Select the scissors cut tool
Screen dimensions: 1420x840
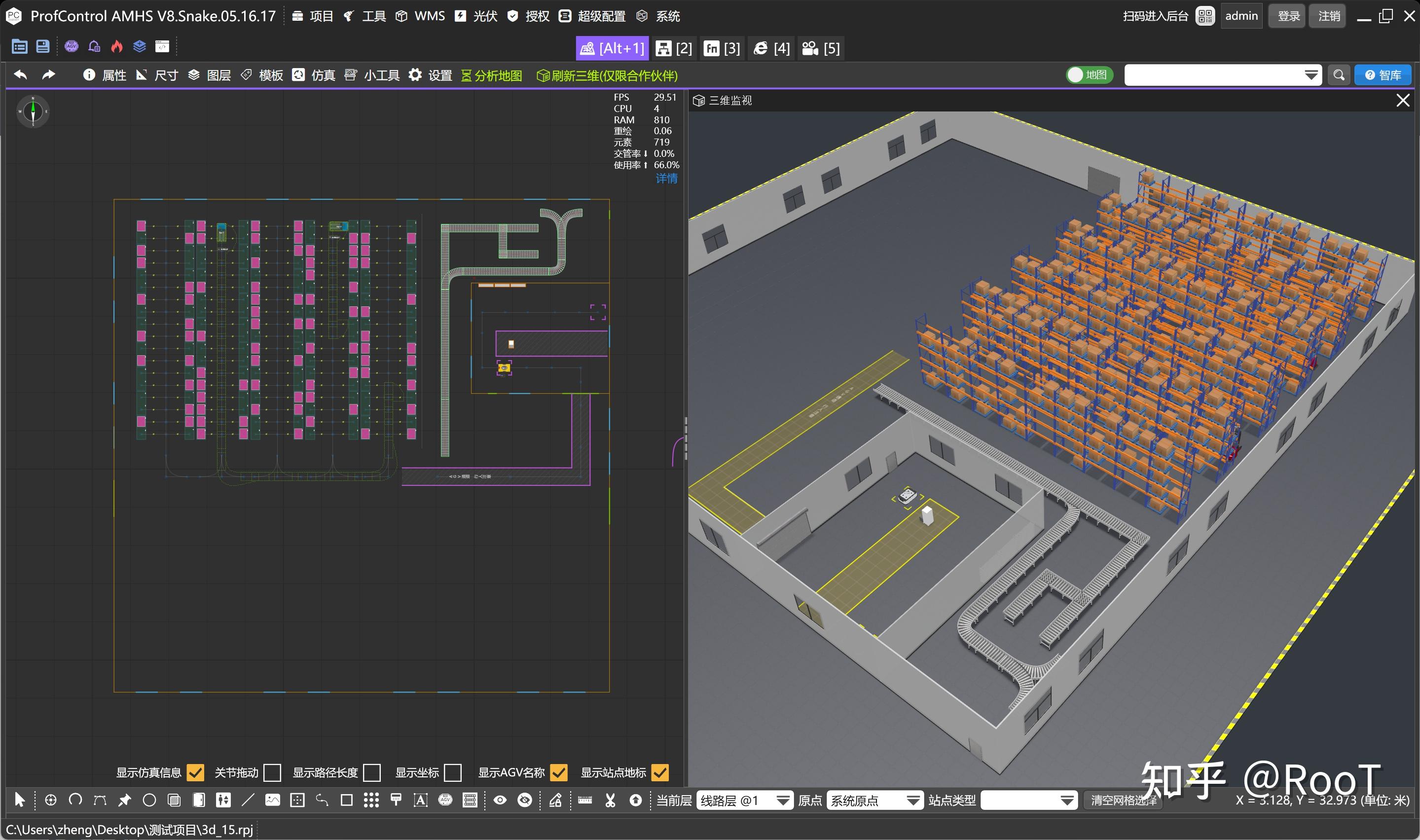610,800
